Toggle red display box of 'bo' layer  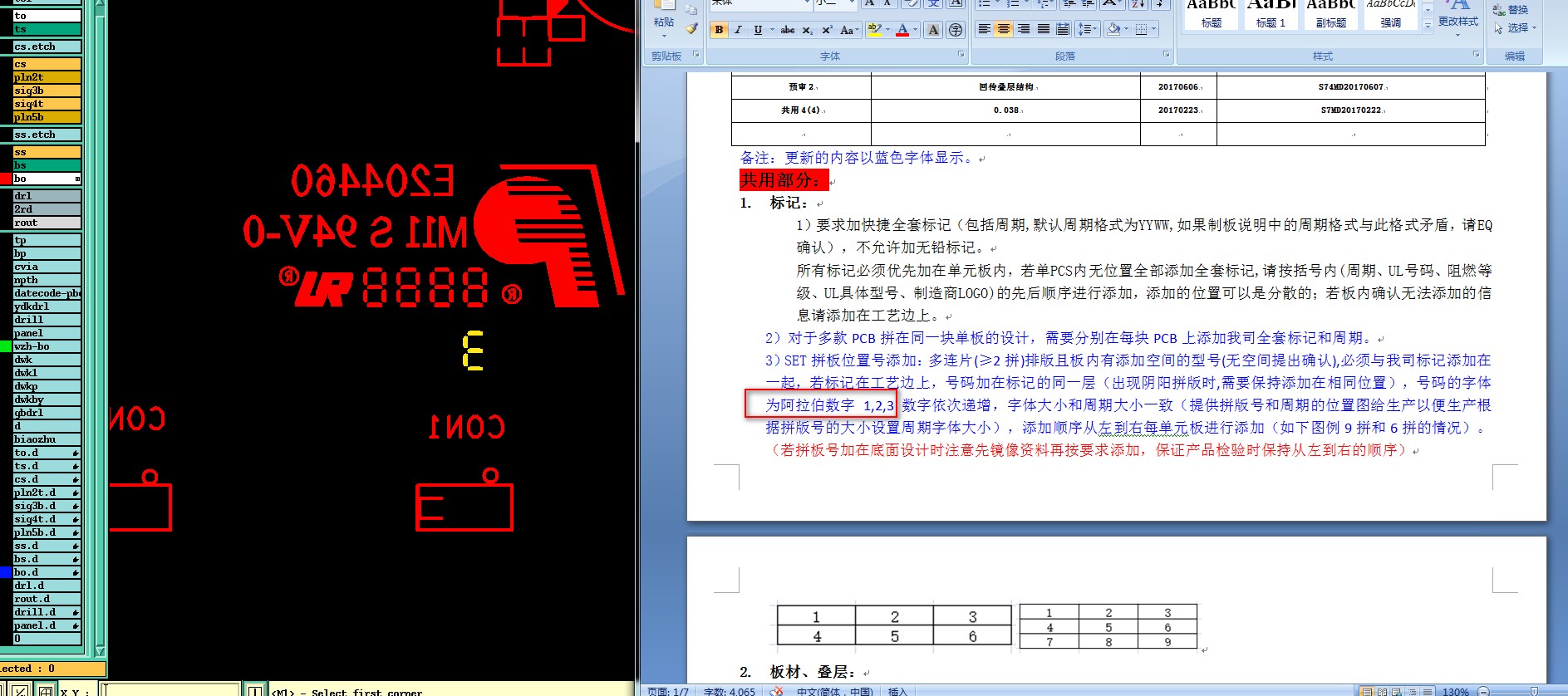[x=6, y=179]
